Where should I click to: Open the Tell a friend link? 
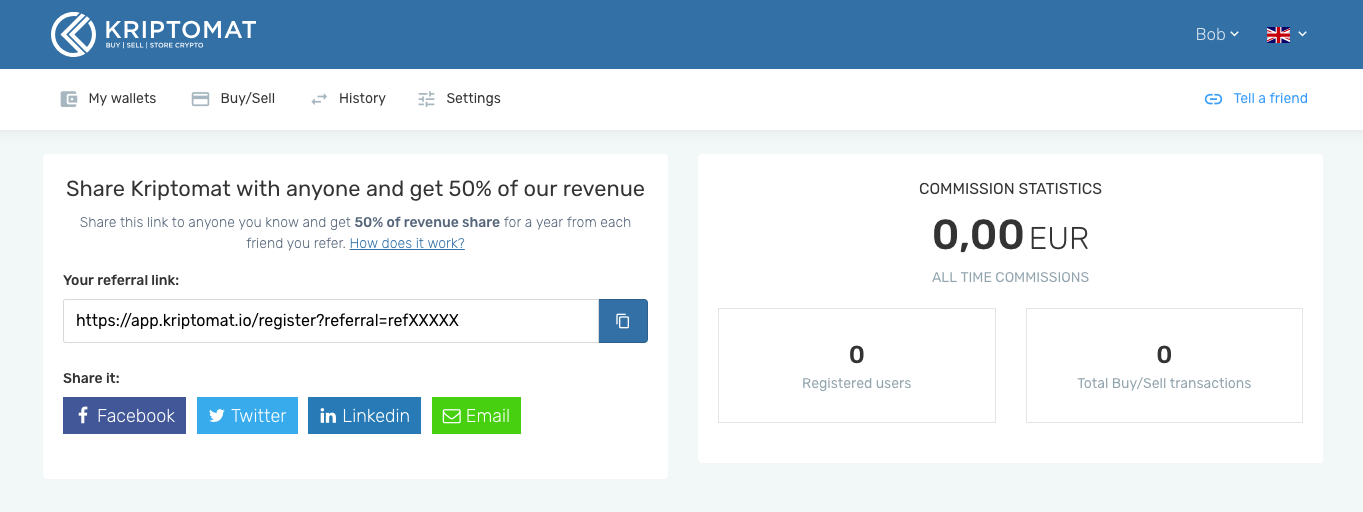click(1270, 98)
